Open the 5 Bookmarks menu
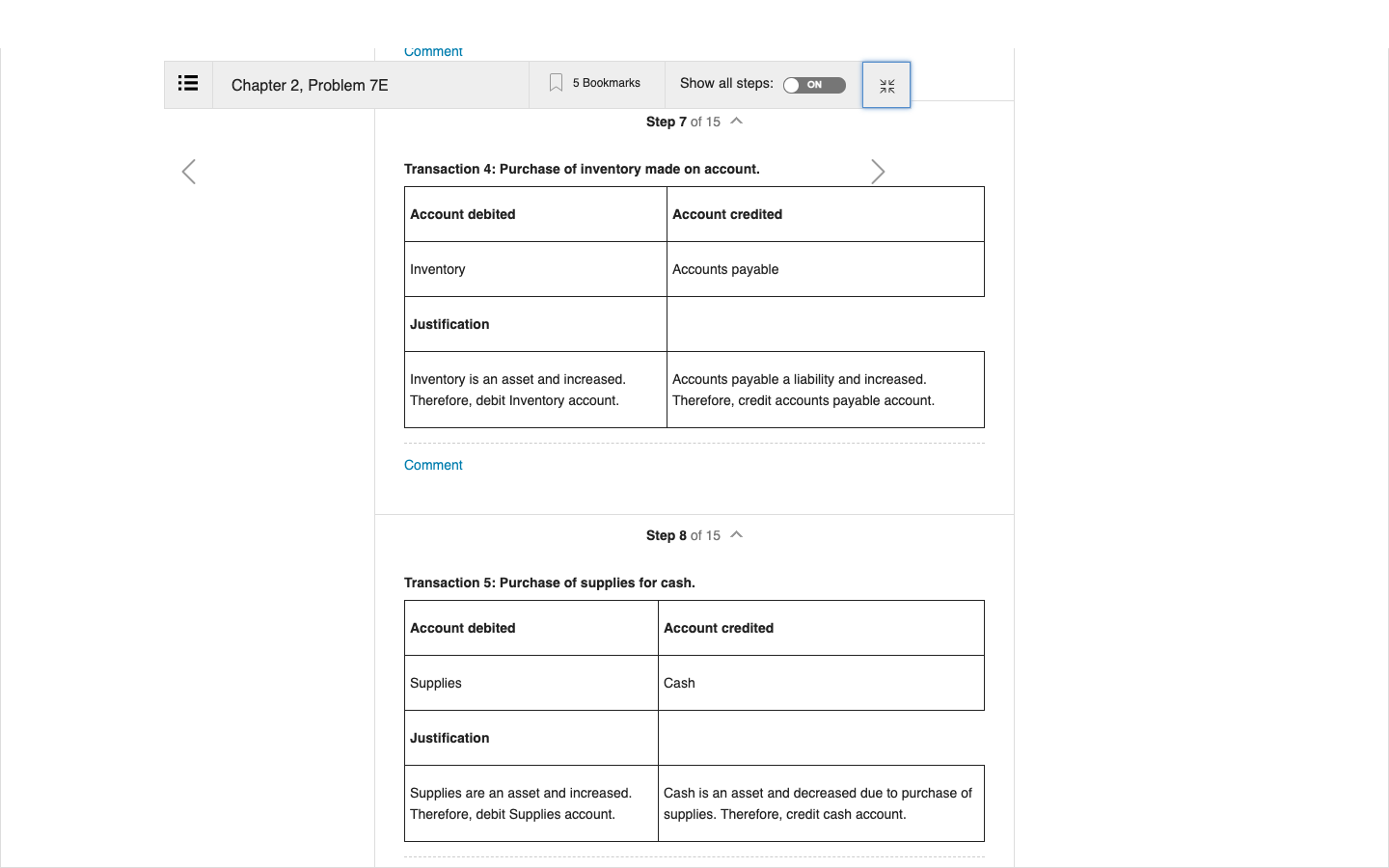The width and height of the screenshot is (1389, 868). click(x=596, y=84)
